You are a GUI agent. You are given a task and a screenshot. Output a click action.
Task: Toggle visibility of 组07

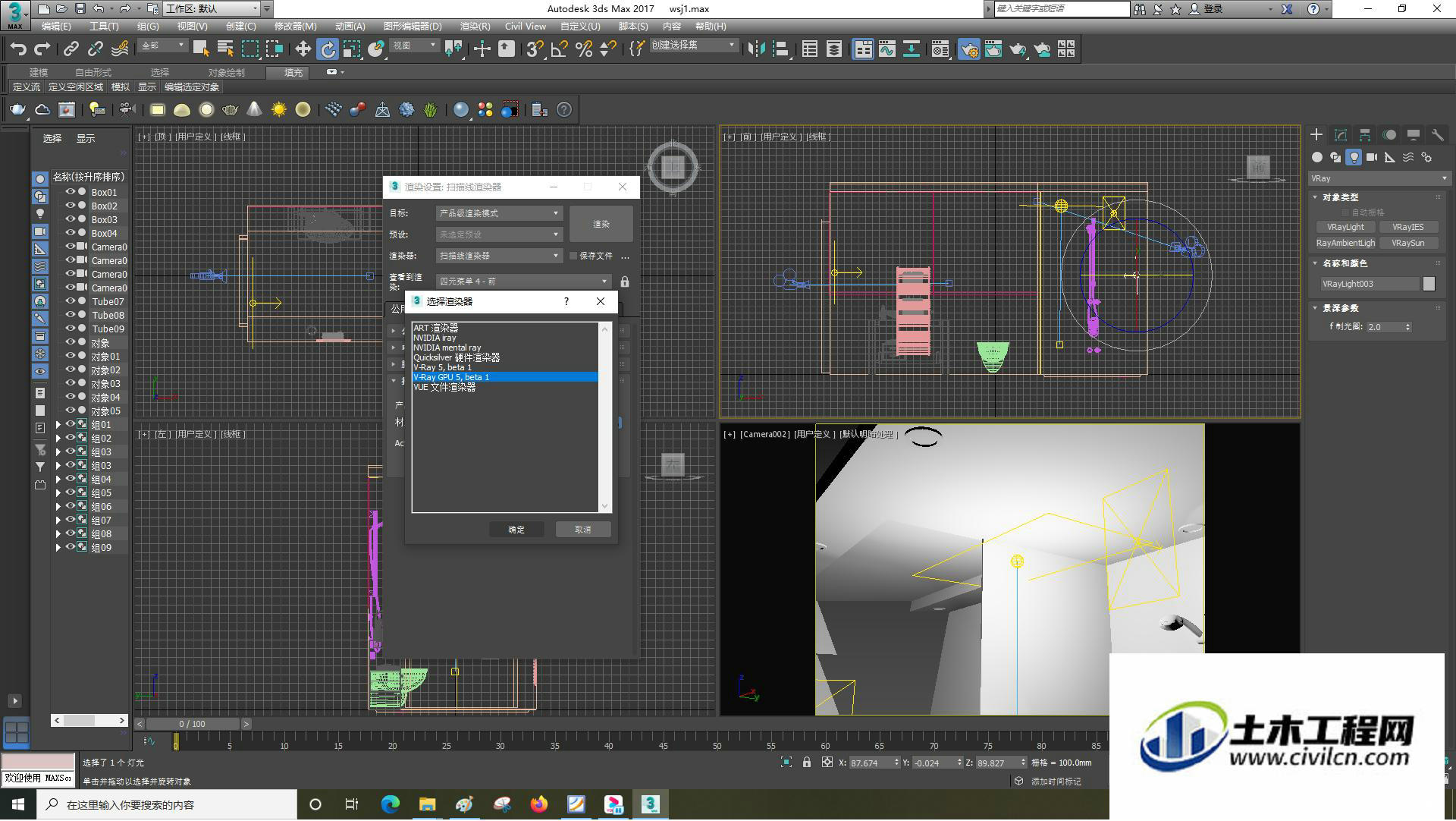[70, 520]
